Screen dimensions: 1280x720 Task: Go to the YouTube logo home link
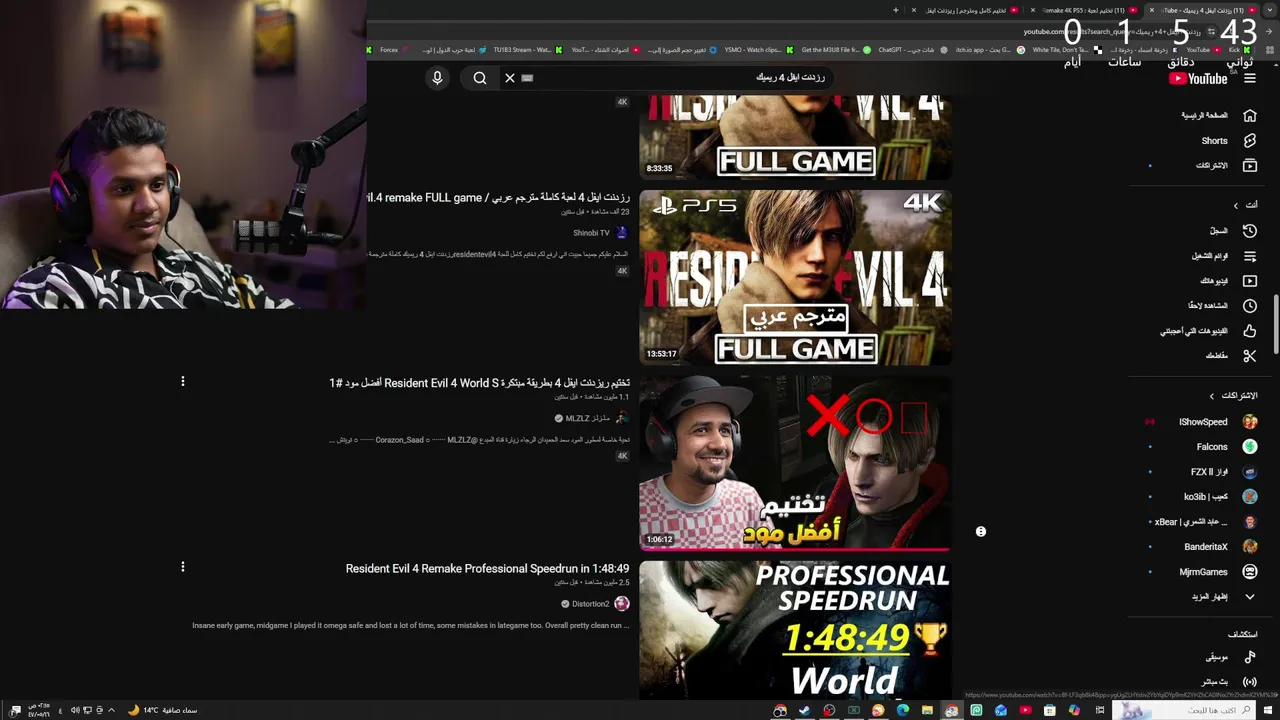pyautogui.click(x=1198, y=79)
